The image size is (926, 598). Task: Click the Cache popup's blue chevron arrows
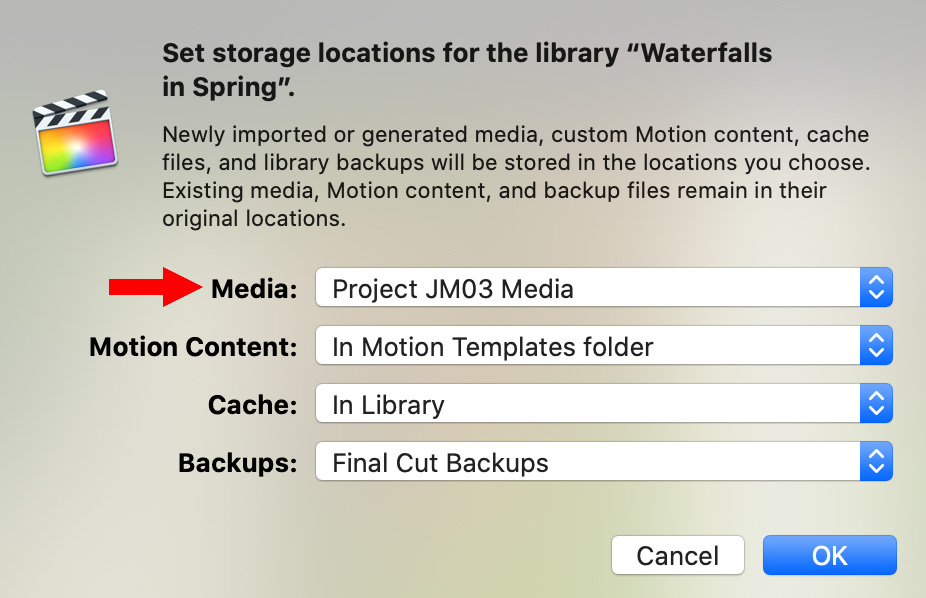pos(876,403)
